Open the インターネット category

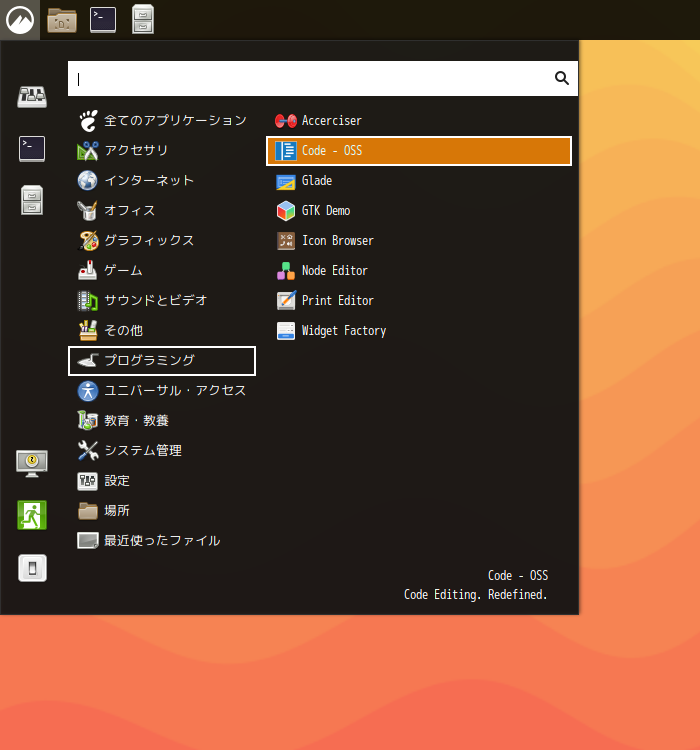[x=162, y=181]
